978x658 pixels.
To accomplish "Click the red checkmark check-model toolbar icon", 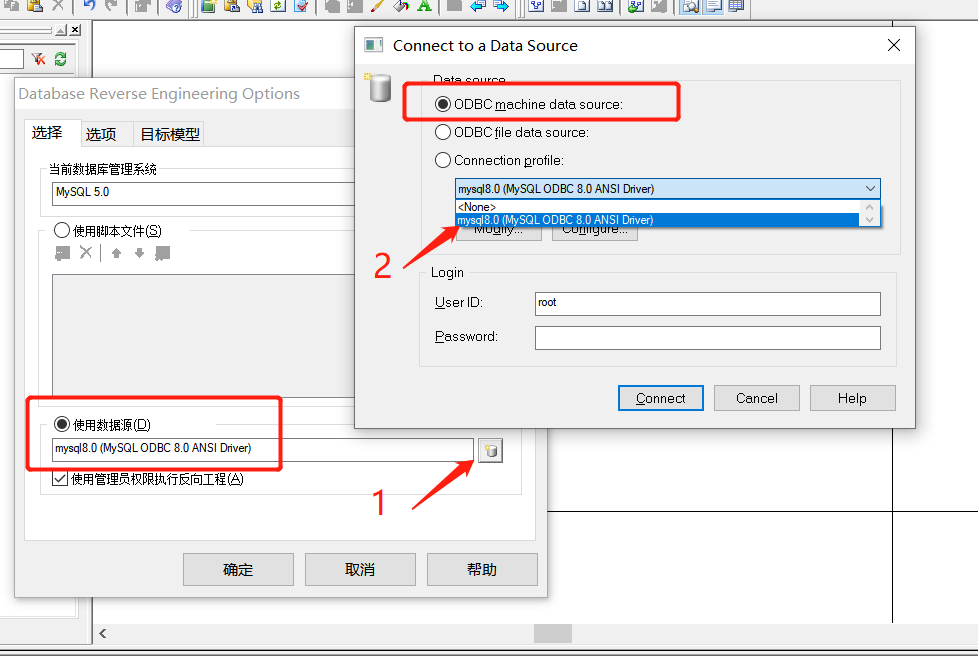I will [x=301, y=6].
